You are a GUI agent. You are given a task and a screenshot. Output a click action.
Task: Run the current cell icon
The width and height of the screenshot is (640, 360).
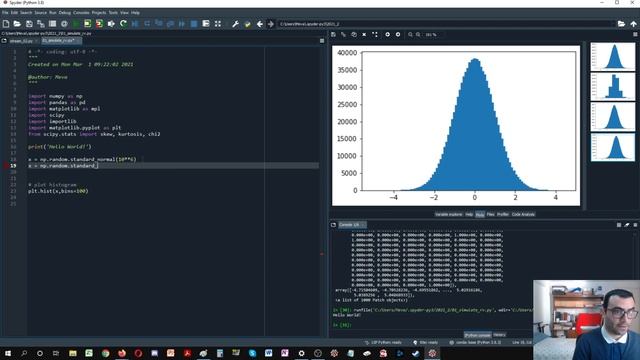[87, 24]
